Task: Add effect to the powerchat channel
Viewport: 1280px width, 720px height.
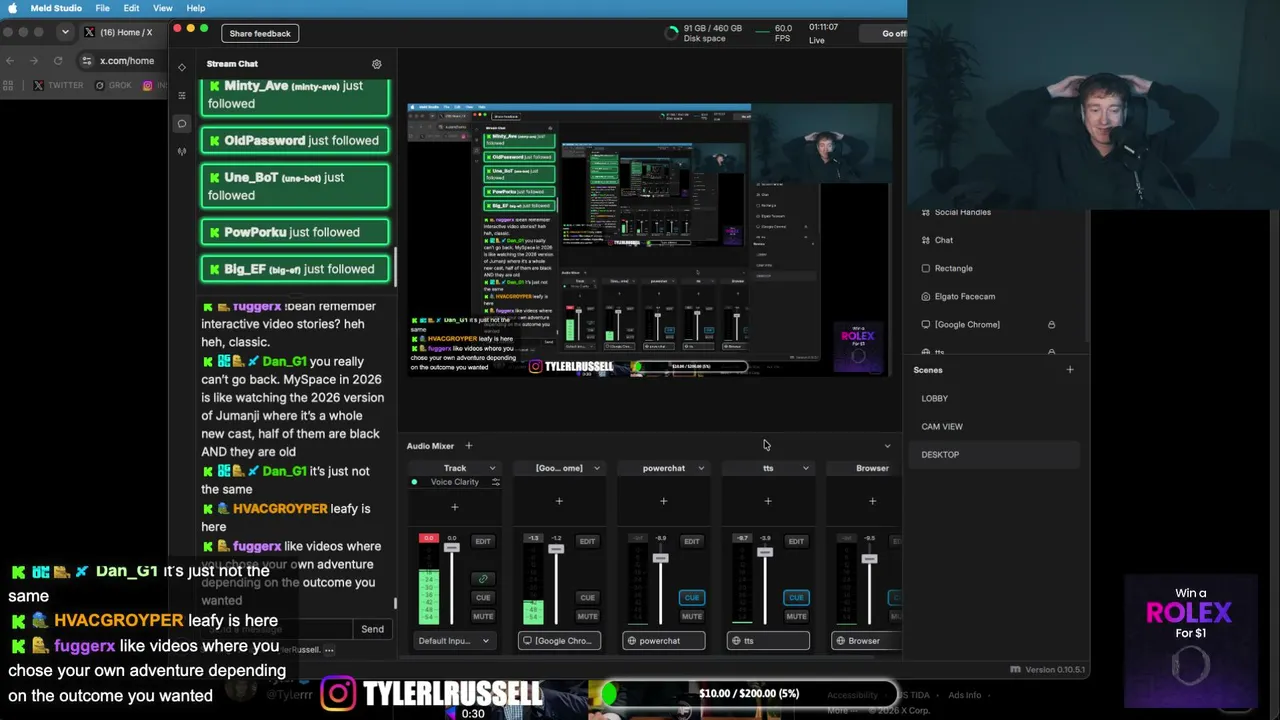Action: [663, 501]
